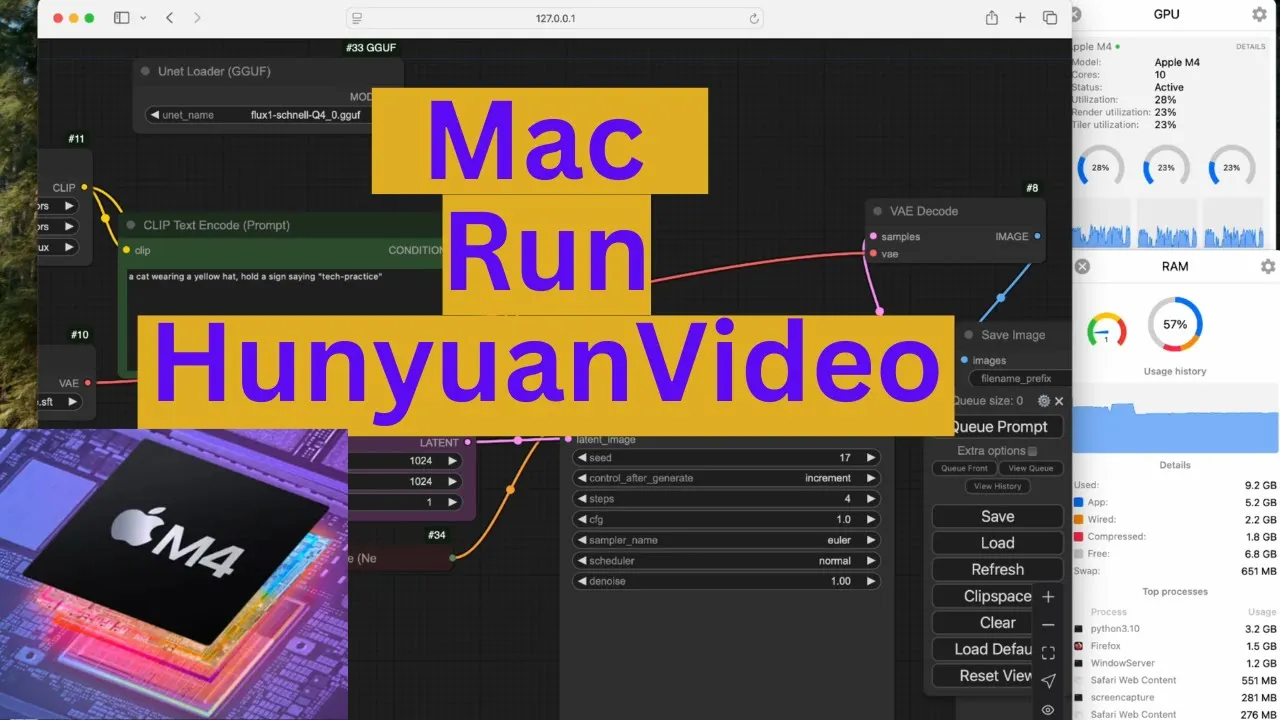Click the memory pressure gauge in RAM panel
Image resolution: width=1280 pixels, height=720 pixels.
coord(1106,330)
